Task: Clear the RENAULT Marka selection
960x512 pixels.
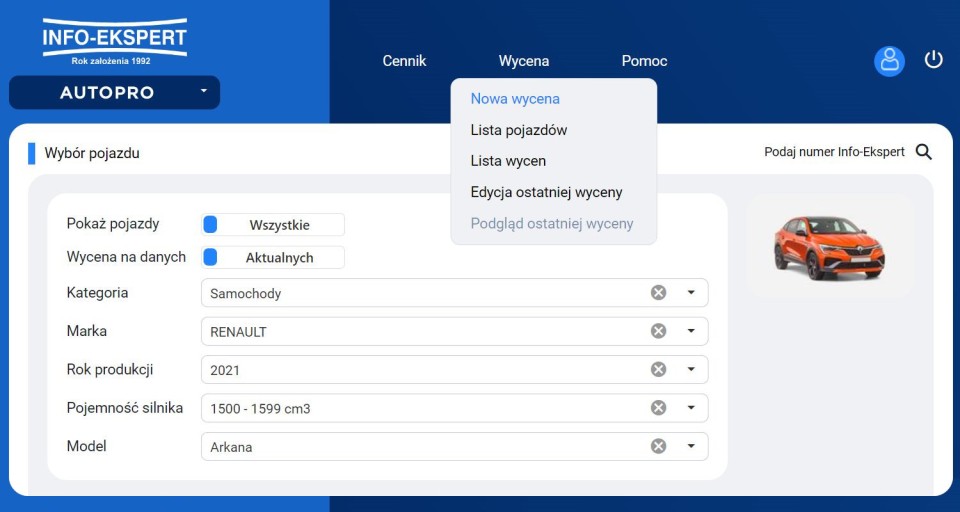Action: click(x=658, y=331)
